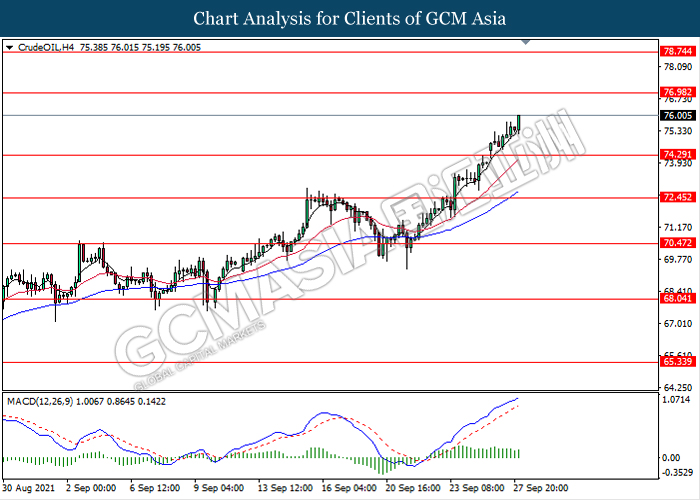Click the Chart Analysis for Clients title
The height and width of the screenshot is (500, 700).
pos(350,19)
